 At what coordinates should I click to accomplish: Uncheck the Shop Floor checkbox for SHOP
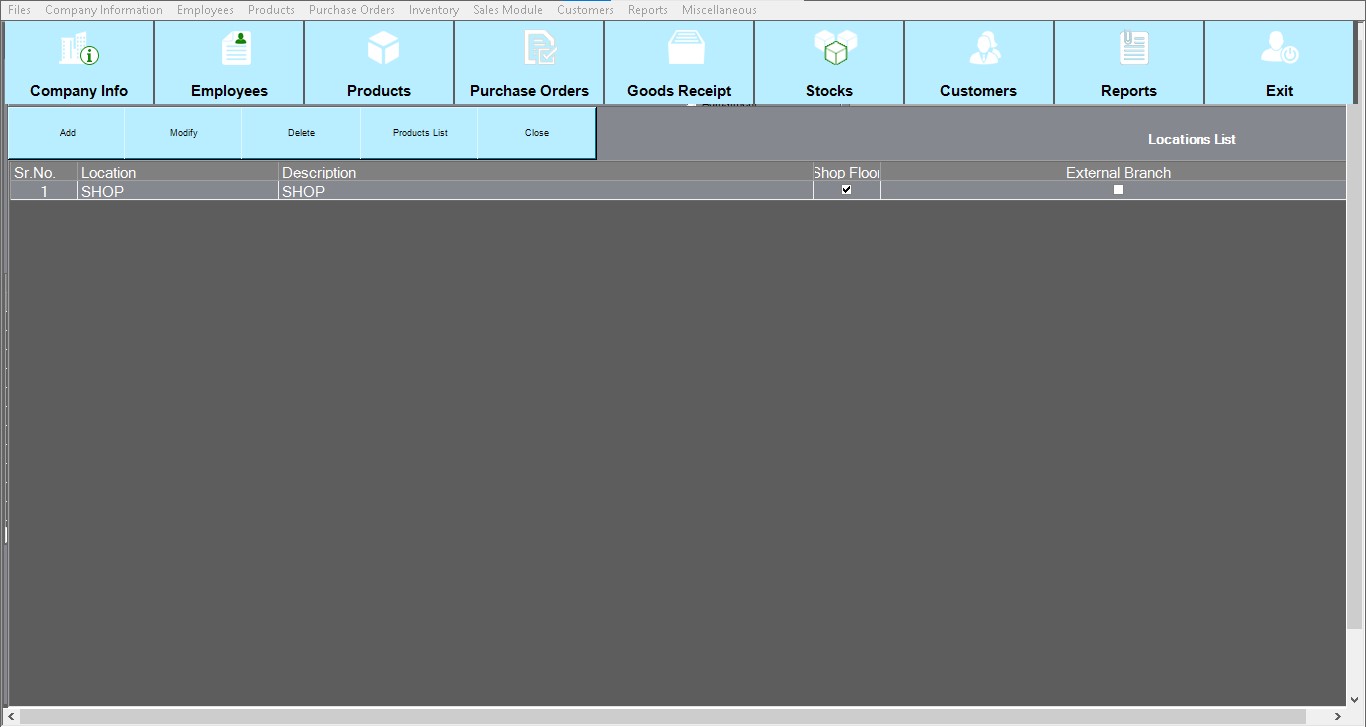pos(847,189)
